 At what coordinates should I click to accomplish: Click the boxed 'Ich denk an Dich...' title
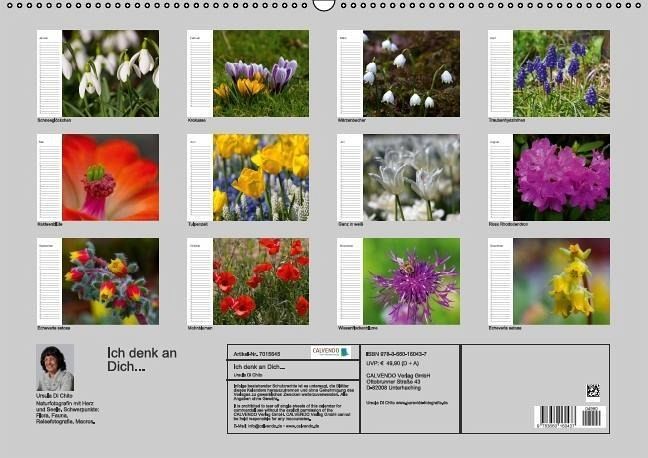pos(259,367)
